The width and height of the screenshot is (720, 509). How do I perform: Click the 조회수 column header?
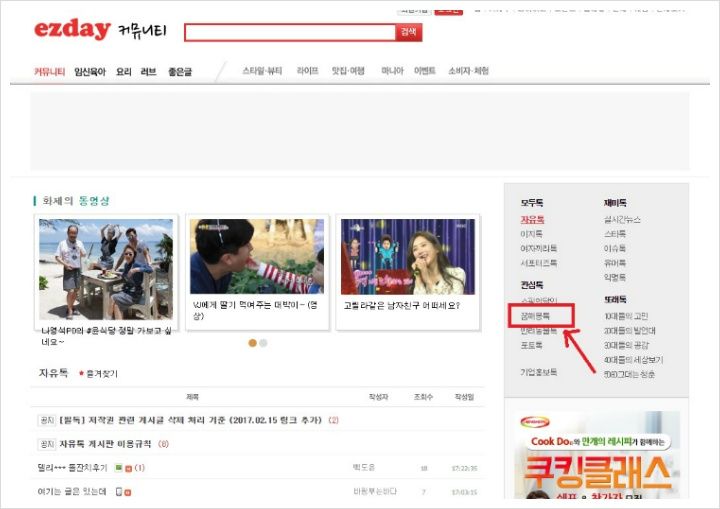tap(423, 397)
